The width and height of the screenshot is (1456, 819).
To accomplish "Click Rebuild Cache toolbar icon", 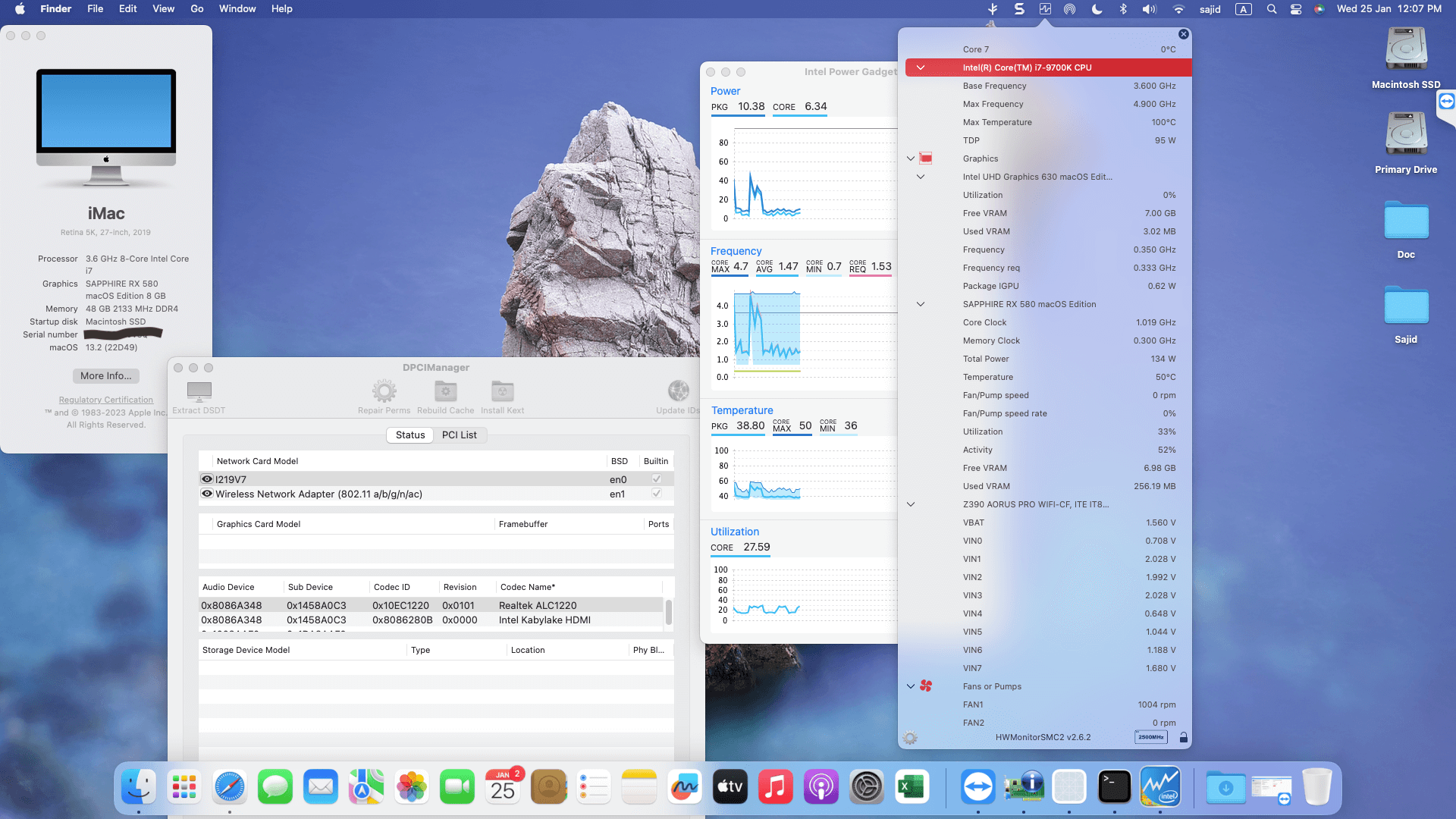I will point(445,391).
